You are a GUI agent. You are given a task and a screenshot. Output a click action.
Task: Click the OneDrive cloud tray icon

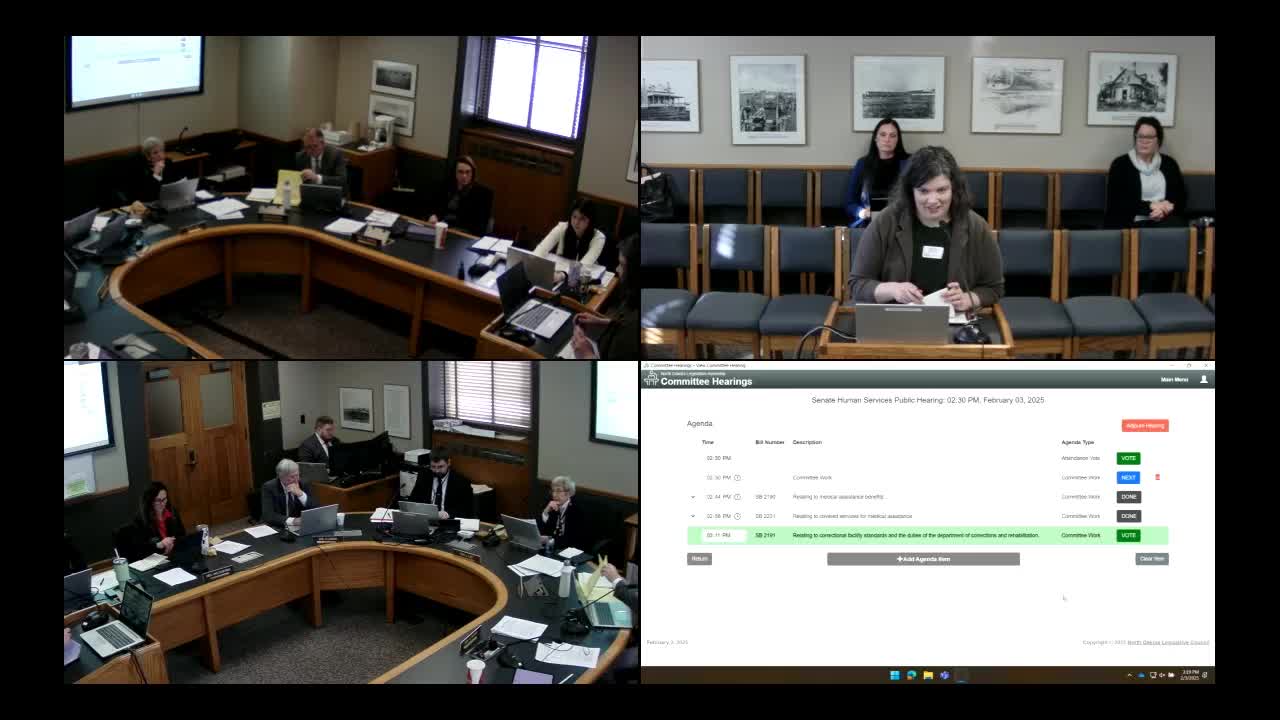[1141, 675]
